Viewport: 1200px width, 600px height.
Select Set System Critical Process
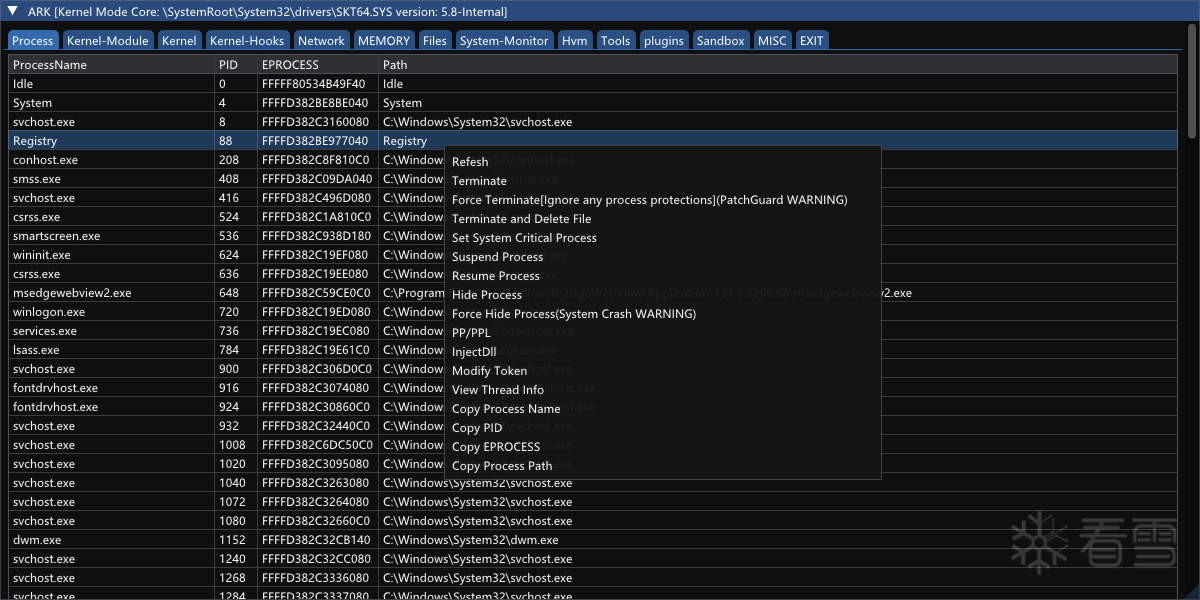tap(662, 238)
